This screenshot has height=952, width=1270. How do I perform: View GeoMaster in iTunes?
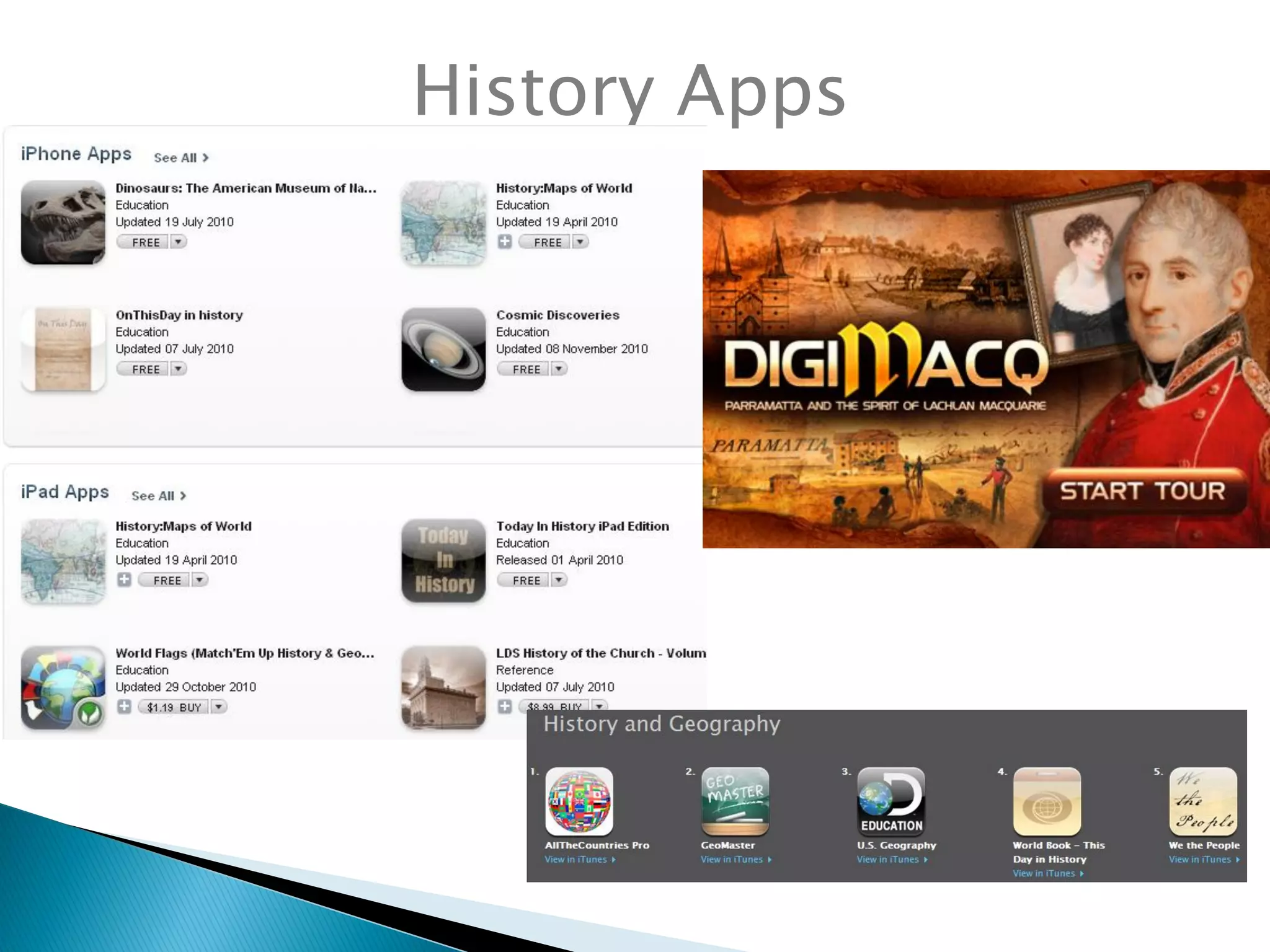pyautogui.click(x=736, y=859)
